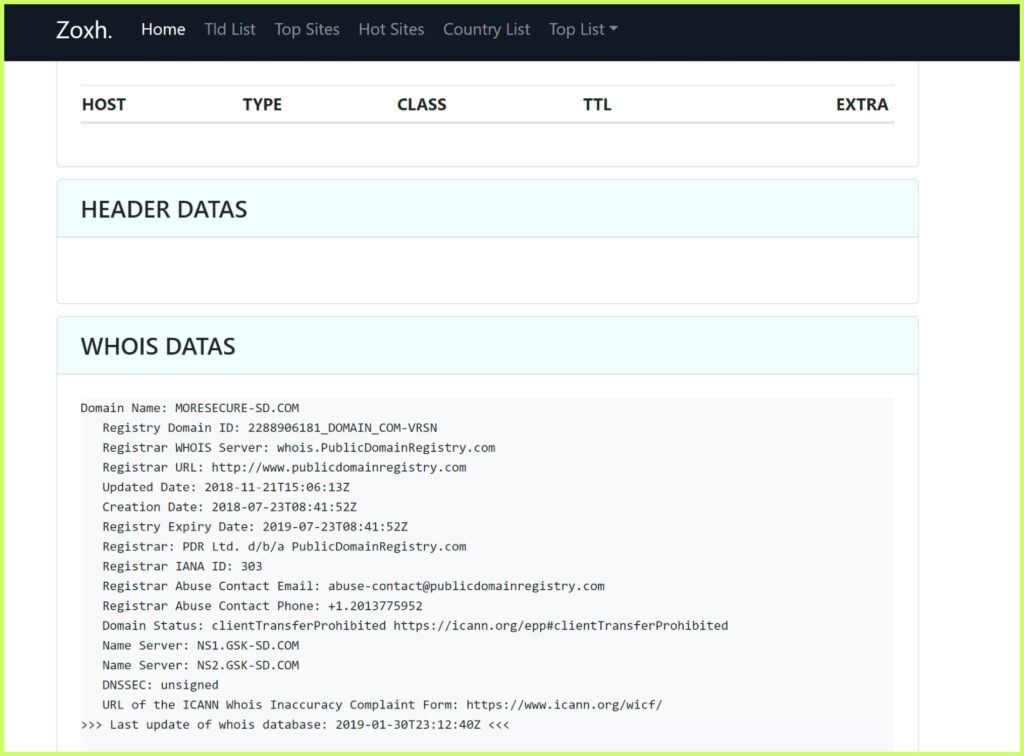Screen dimensions: 1024x756
Task: Click the WHOIS DATAS section heading
Action: coord(158,347)
